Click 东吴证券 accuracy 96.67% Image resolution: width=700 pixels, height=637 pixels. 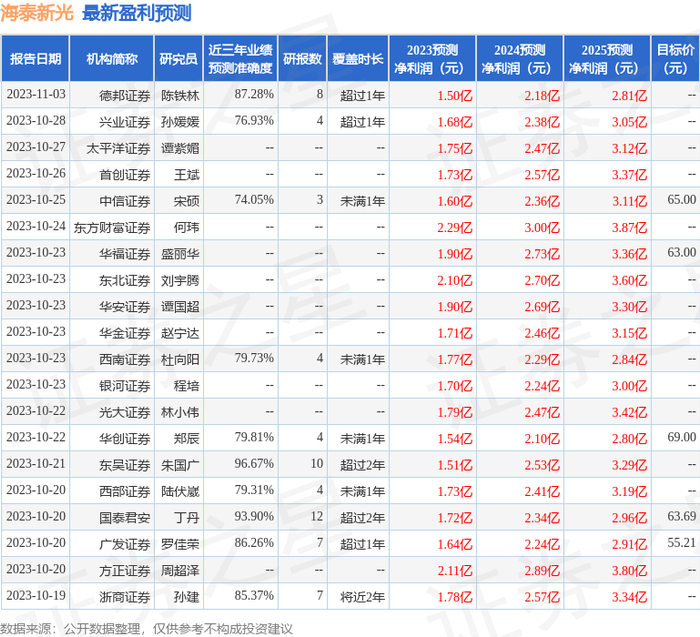pos(254,463)
